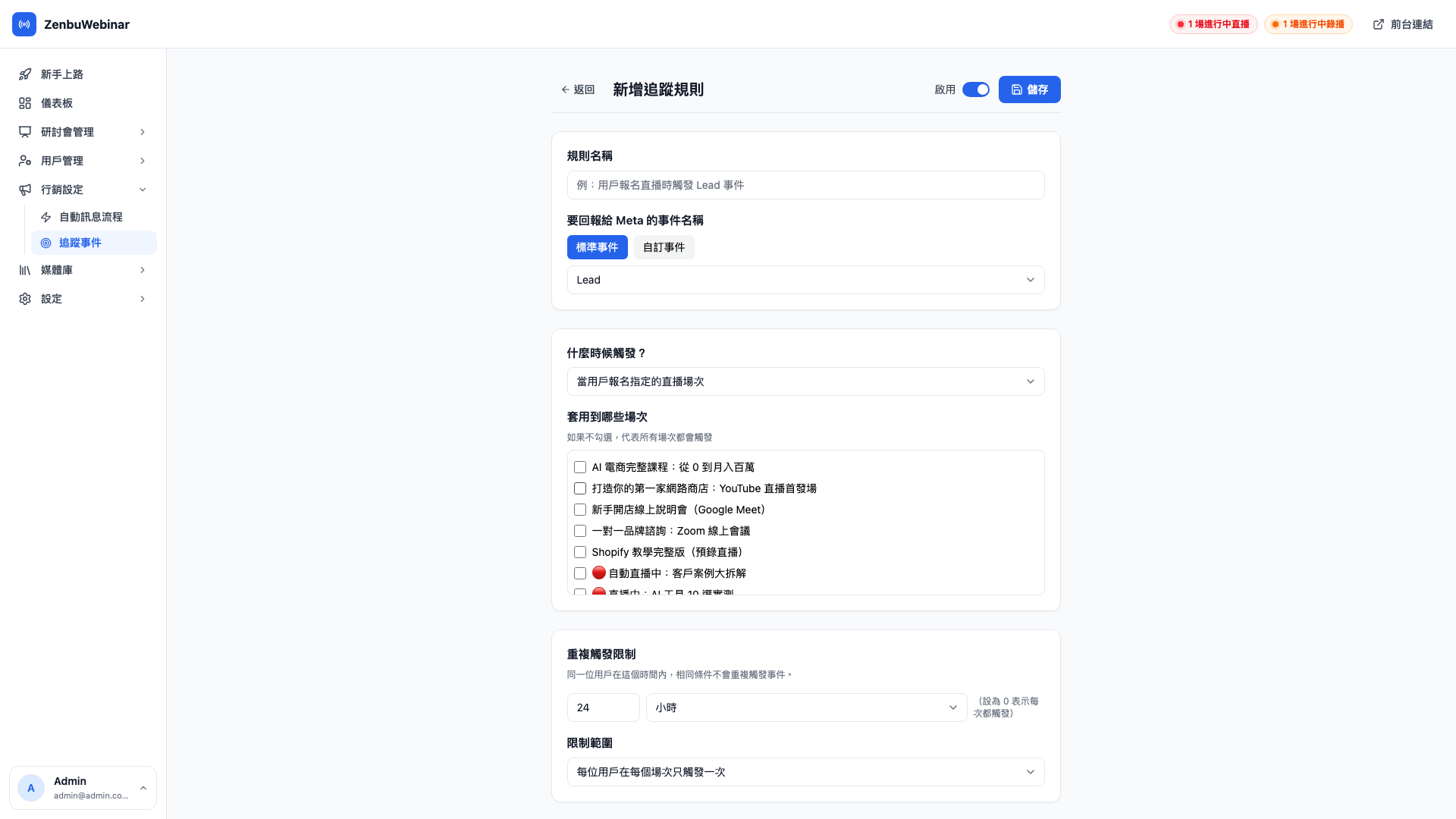Screen dimensions: 1456x819
Task: Click the 24 duration number field
Action: click(x=603, y=708)
